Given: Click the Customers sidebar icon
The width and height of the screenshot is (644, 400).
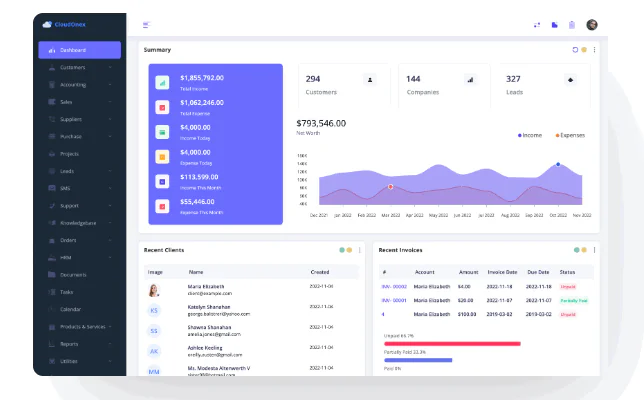Looking at the screenshot, I should (x=52, y=67).
